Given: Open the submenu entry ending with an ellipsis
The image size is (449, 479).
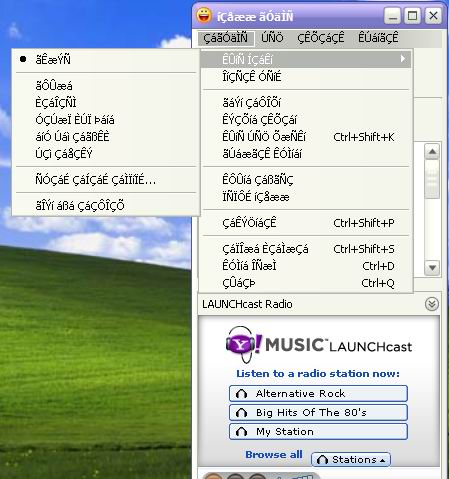Looking at the screenshot, I should point(106,180).
